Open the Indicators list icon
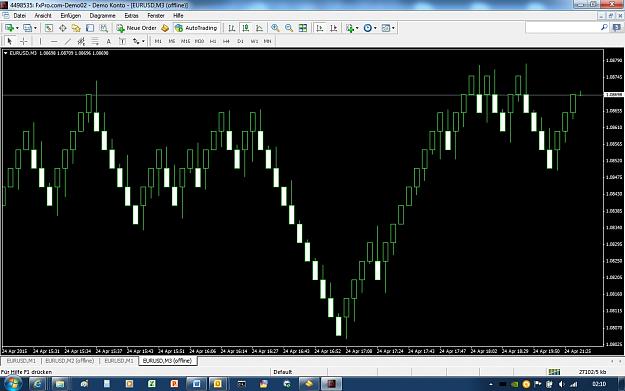This screenshot has height=391, width=625. tap(350, 28)
